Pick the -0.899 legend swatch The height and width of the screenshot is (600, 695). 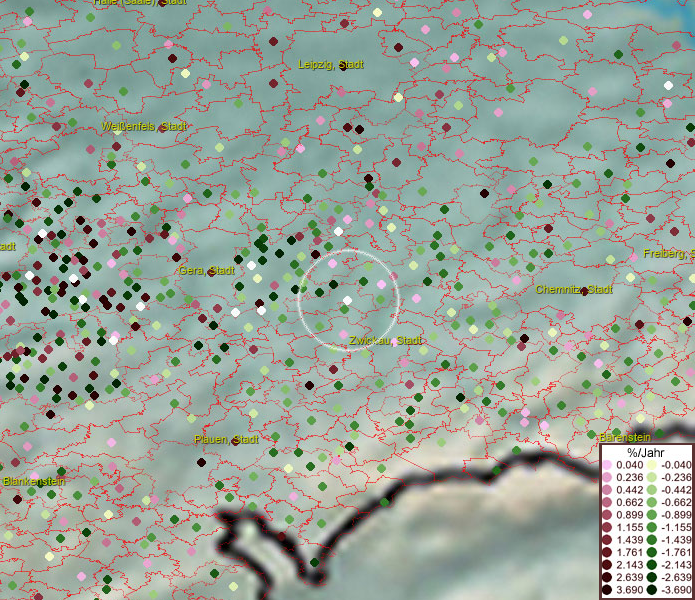click(x=652, y=515)
